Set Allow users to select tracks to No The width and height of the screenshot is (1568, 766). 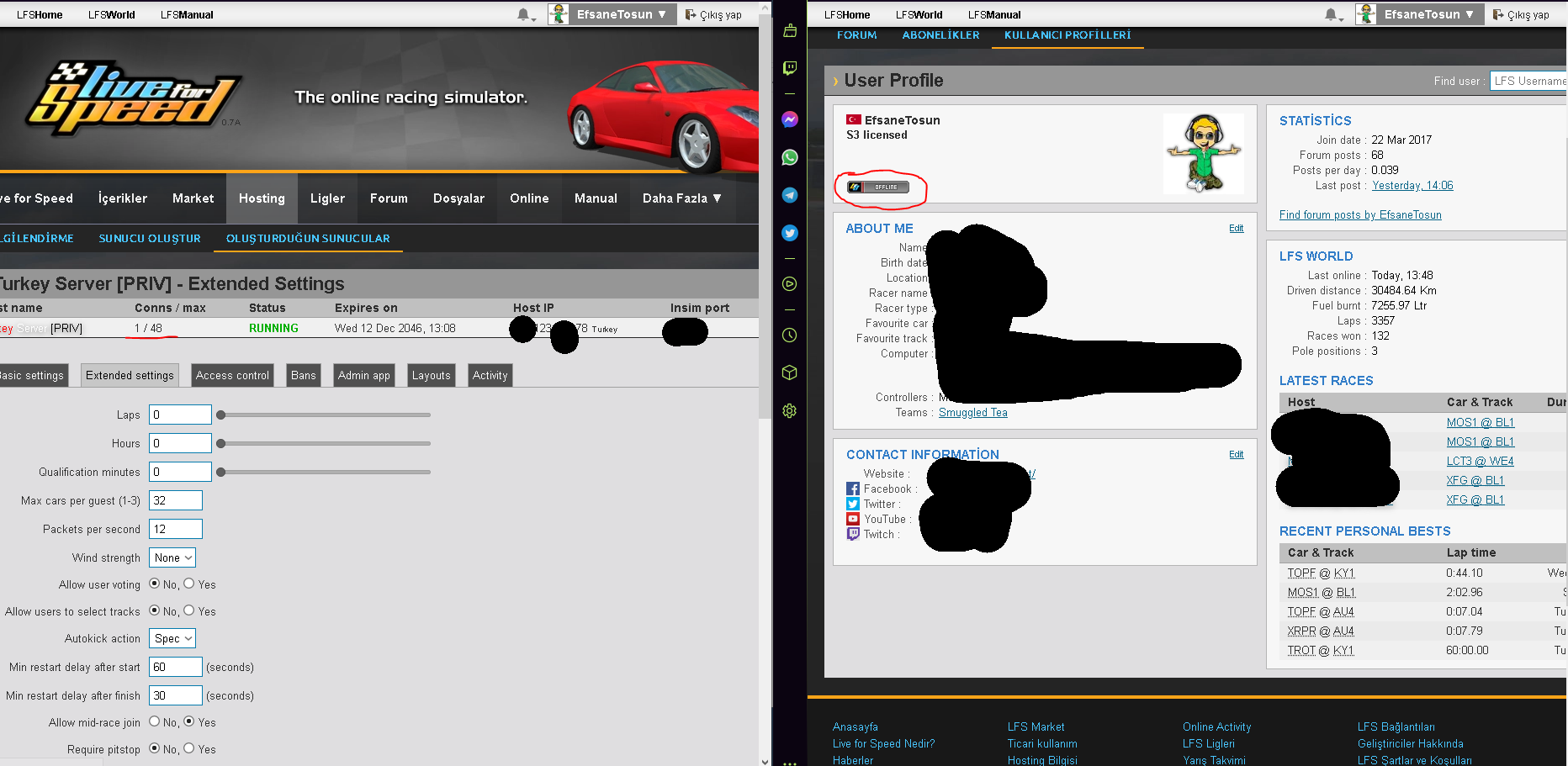pos(154,610)
